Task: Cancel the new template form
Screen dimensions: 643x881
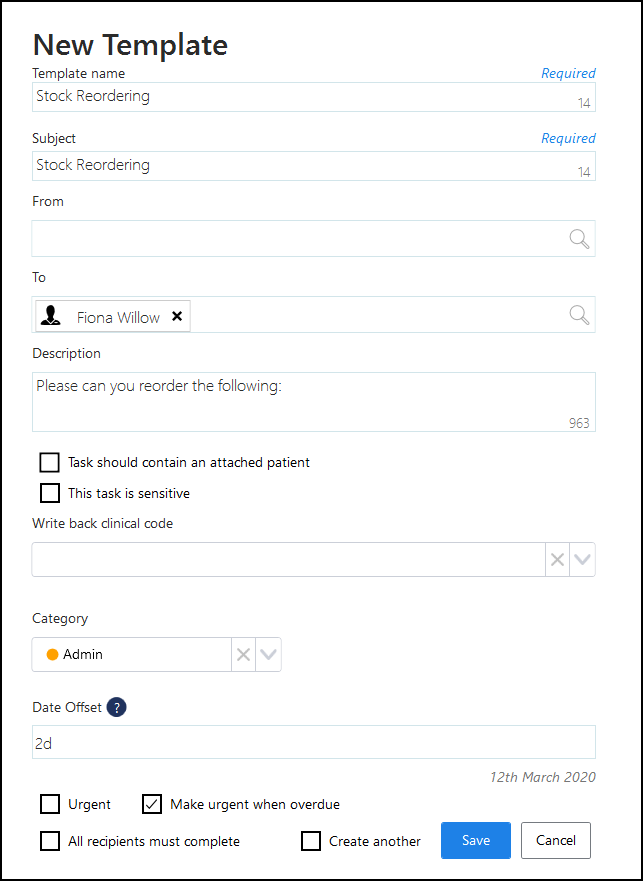Action: tap(556, 841)
